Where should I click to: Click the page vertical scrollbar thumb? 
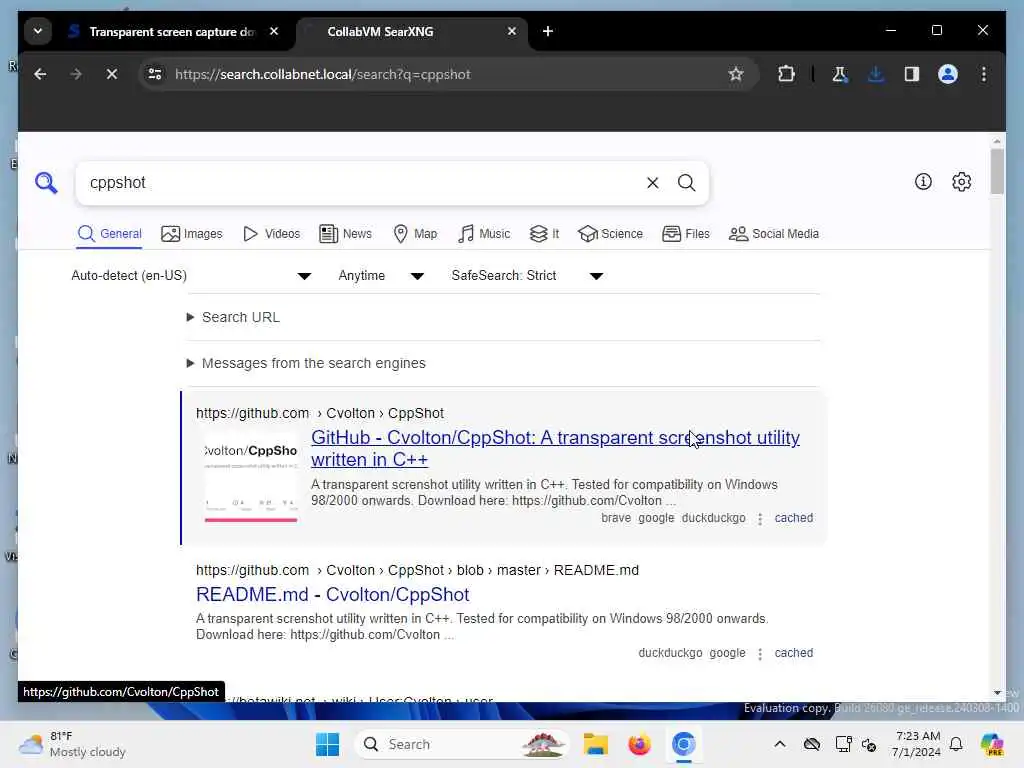(997, 171)
